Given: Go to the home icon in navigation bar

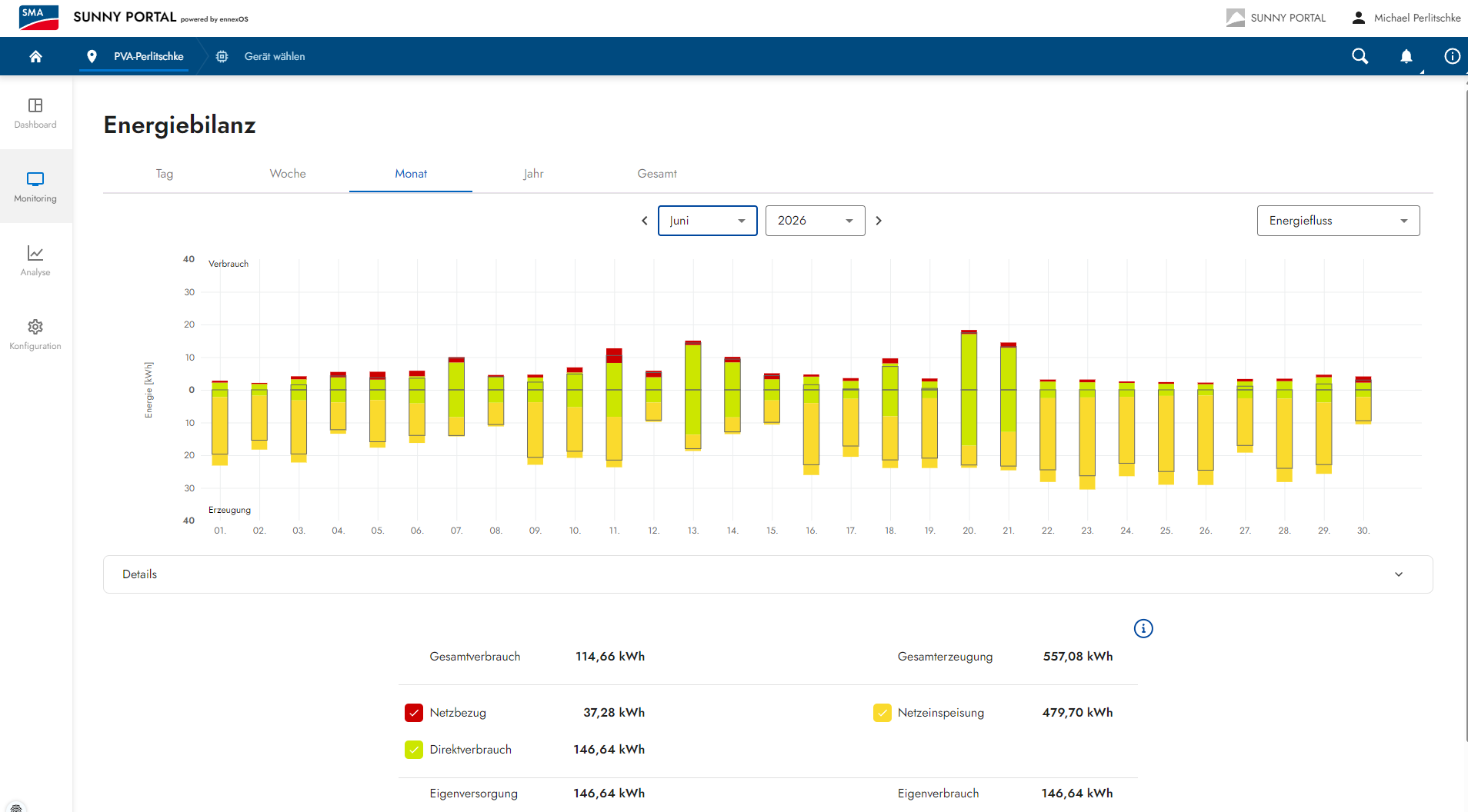Looking at the screenshot, I should click(35, 56).
